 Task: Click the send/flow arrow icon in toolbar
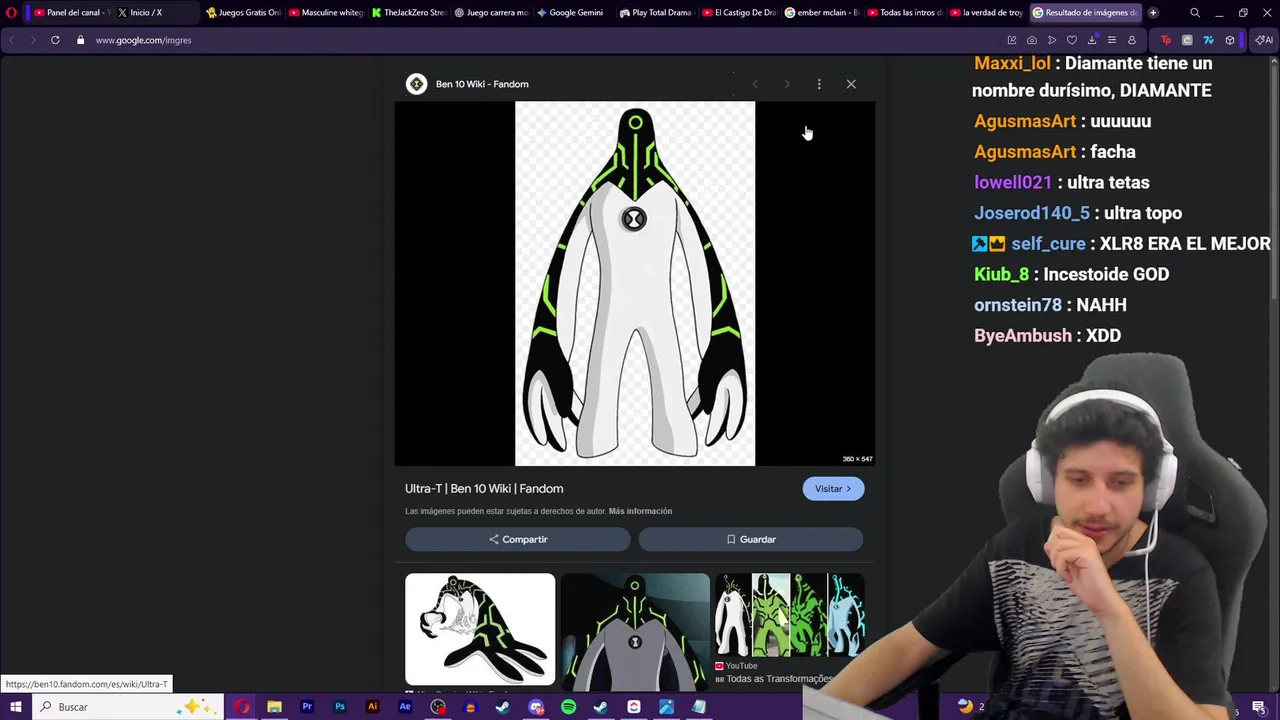1052,40
